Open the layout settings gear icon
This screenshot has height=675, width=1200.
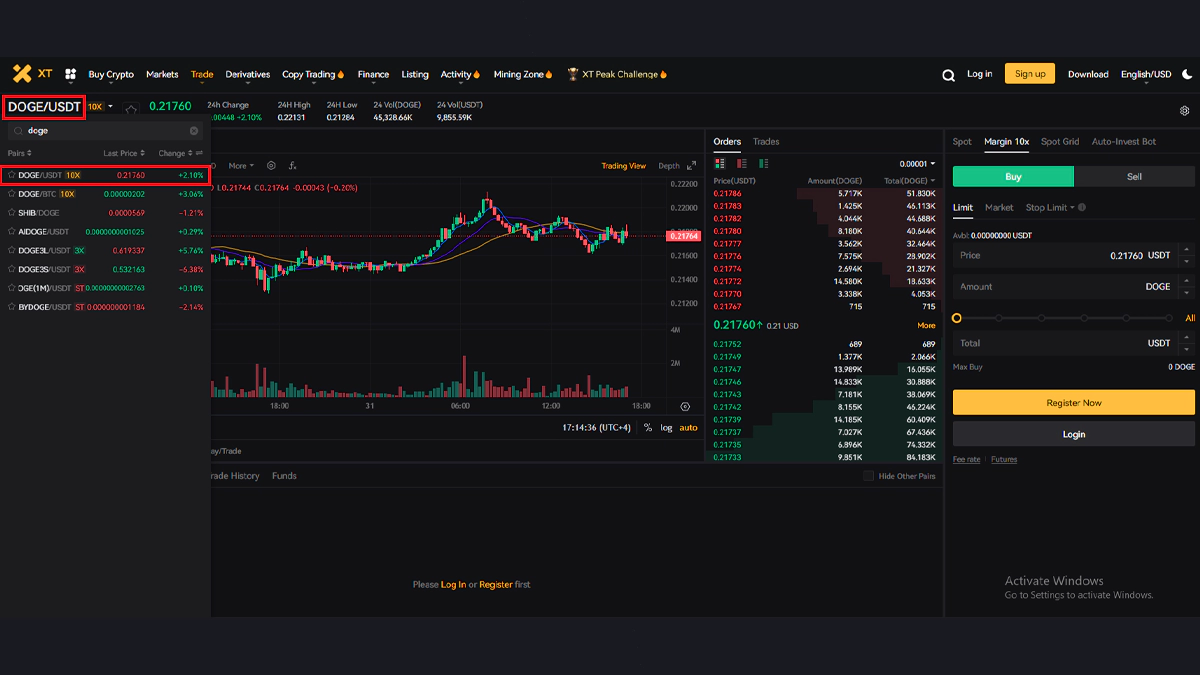point(1185,110)
